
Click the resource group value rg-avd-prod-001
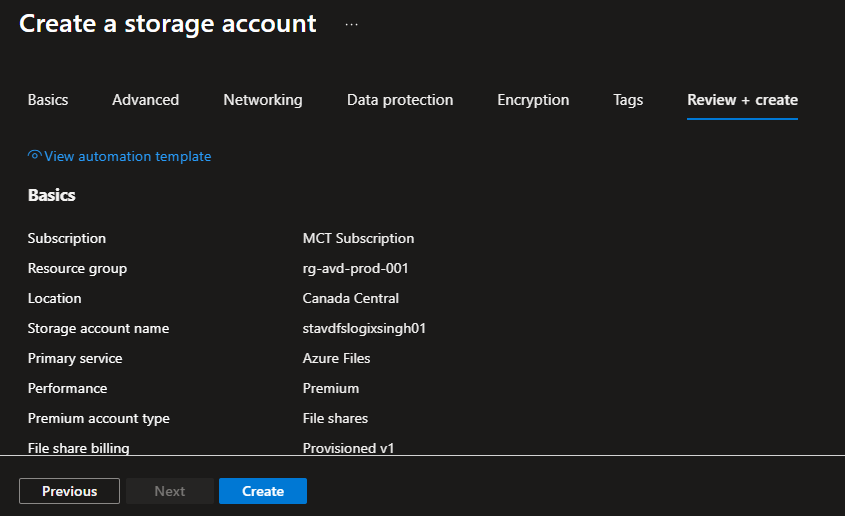355,268
